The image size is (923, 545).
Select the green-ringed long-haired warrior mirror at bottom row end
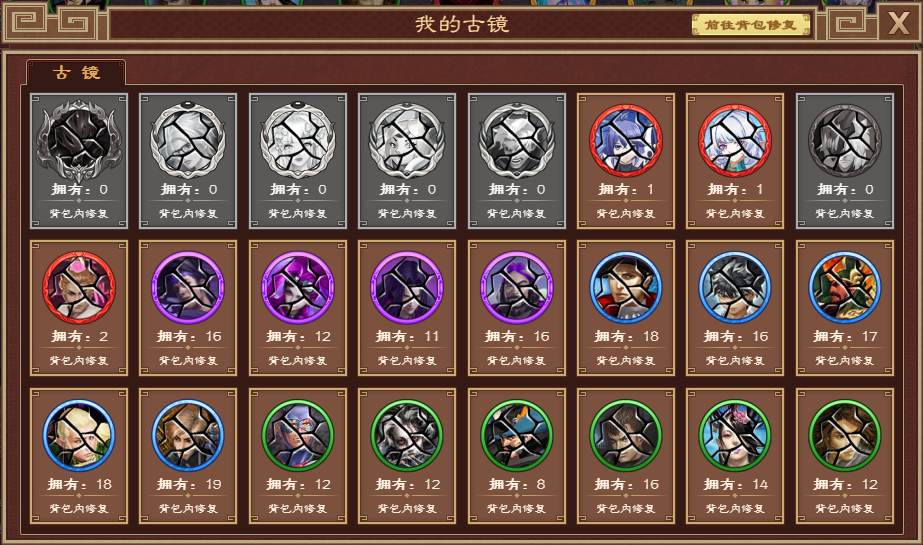(x=845, y=436)
